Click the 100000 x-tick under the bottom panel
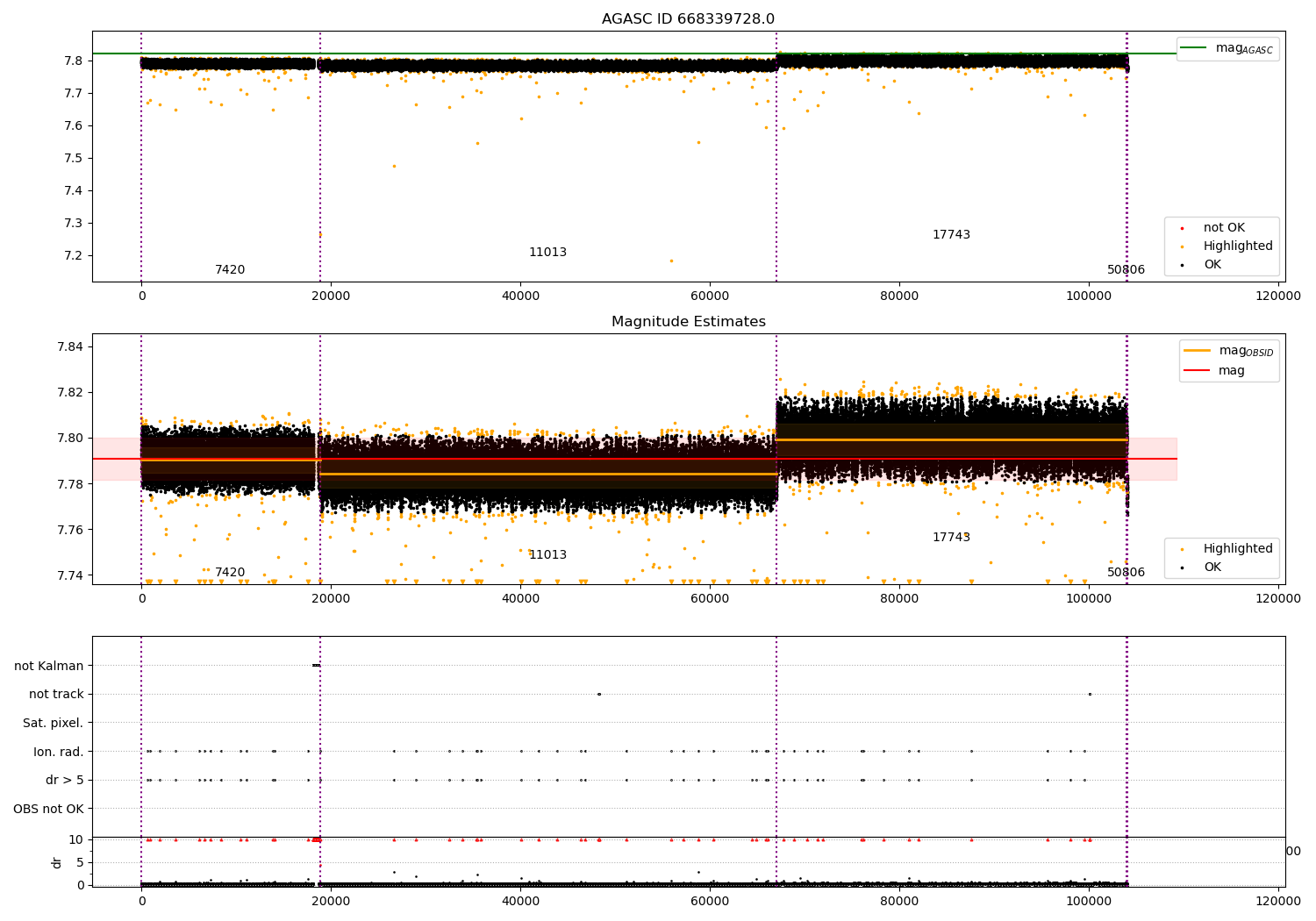Viewport: 1316px width, 921px height. click(1089, 901)
